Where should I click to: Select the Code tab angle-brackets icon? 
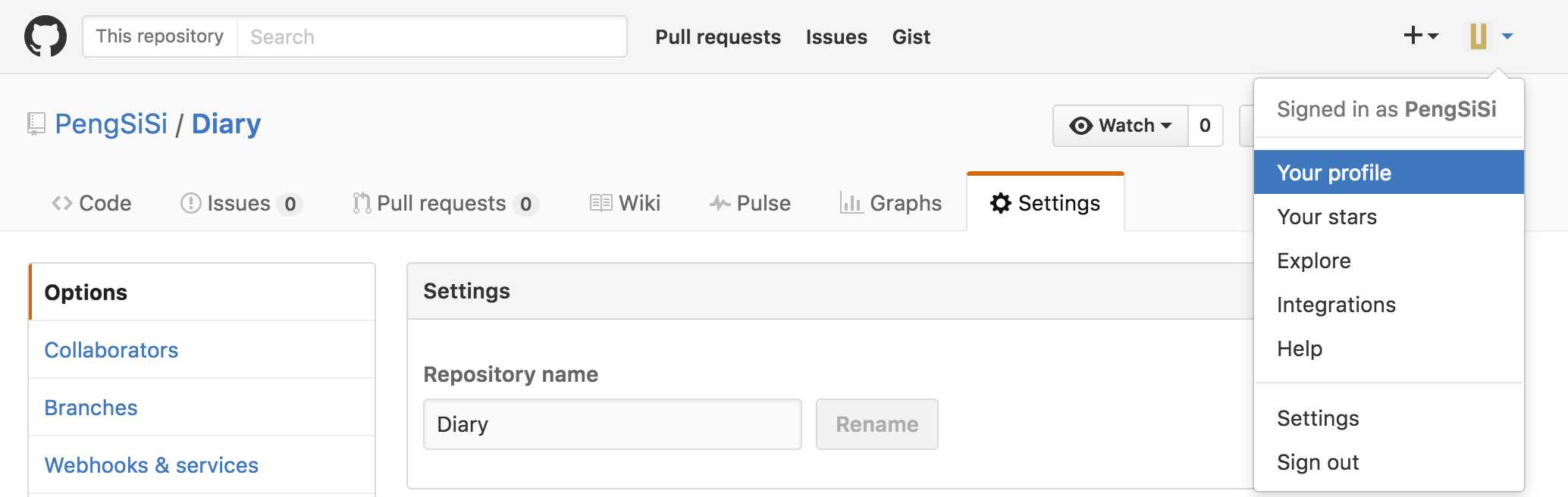tap(62, 203)
